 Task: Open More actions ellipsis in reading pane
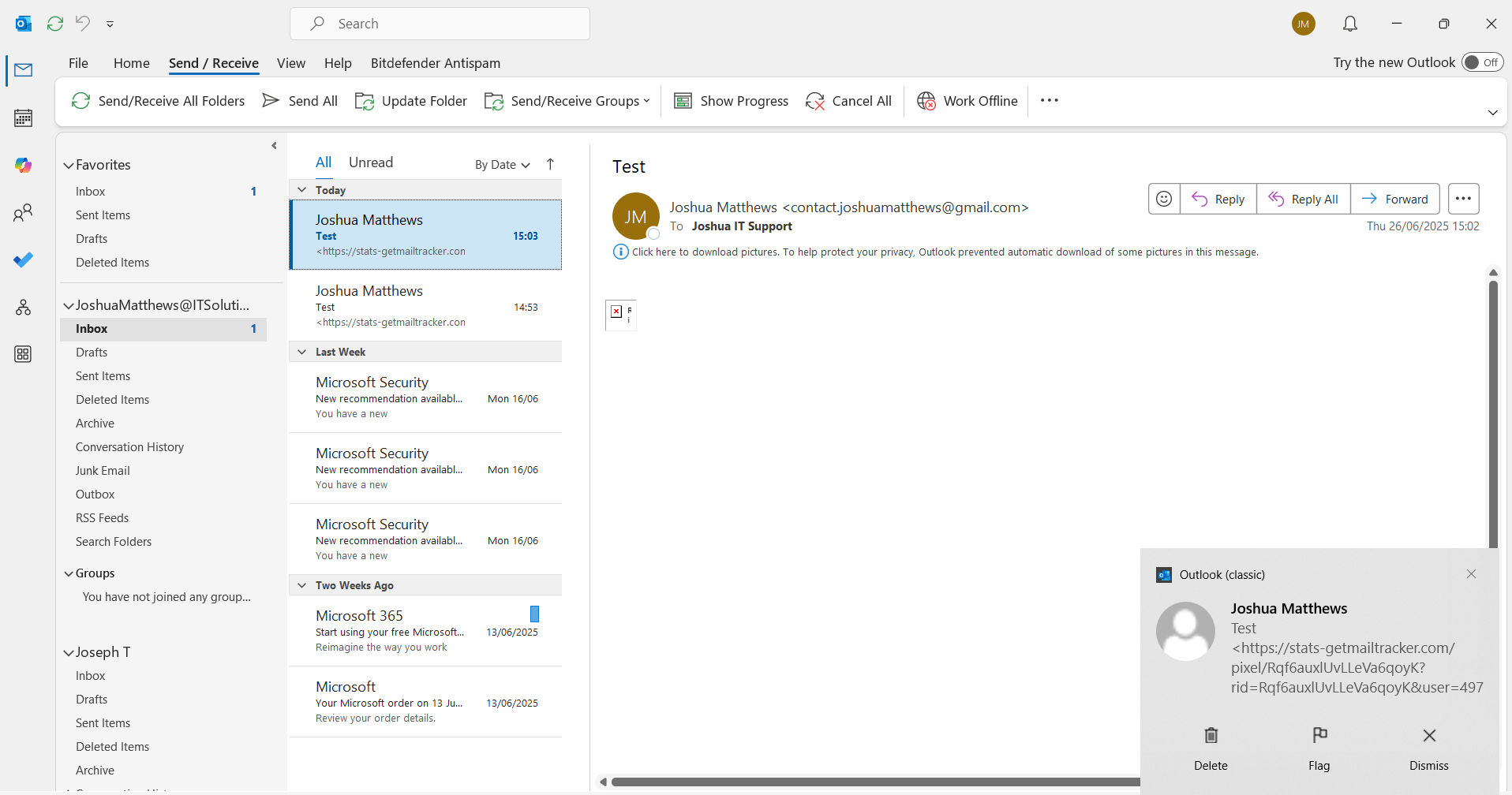pos(1463,199)
